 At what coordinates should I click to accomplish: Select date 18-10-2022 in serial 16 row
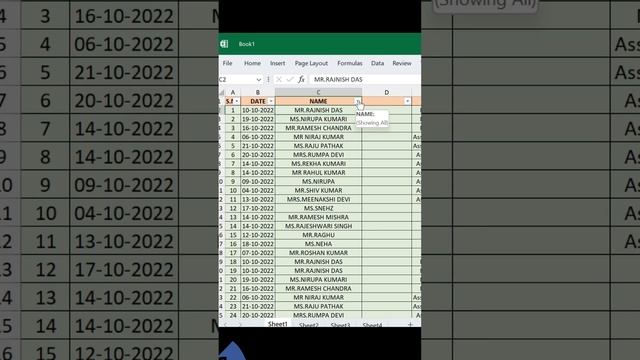pyautogui.click(x=258, y=244)
